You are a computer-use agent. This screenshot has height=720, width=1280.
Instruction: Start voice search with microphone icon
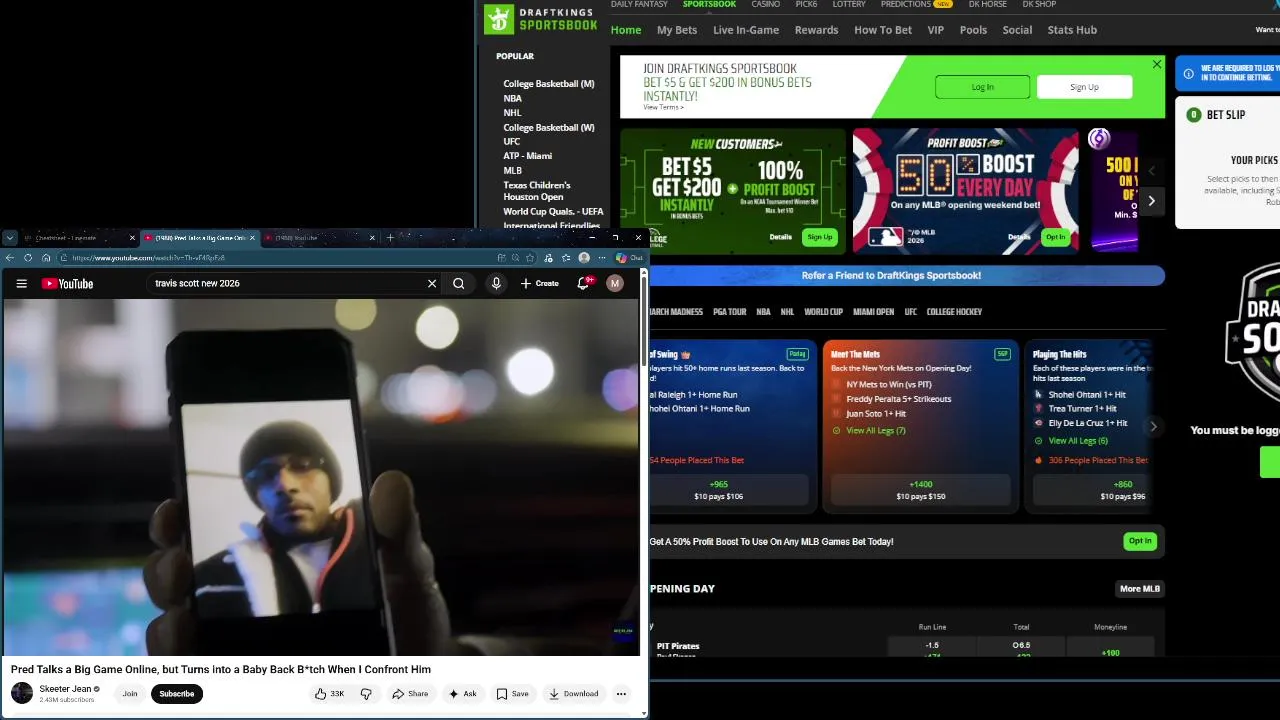click(x=496, y=284)
